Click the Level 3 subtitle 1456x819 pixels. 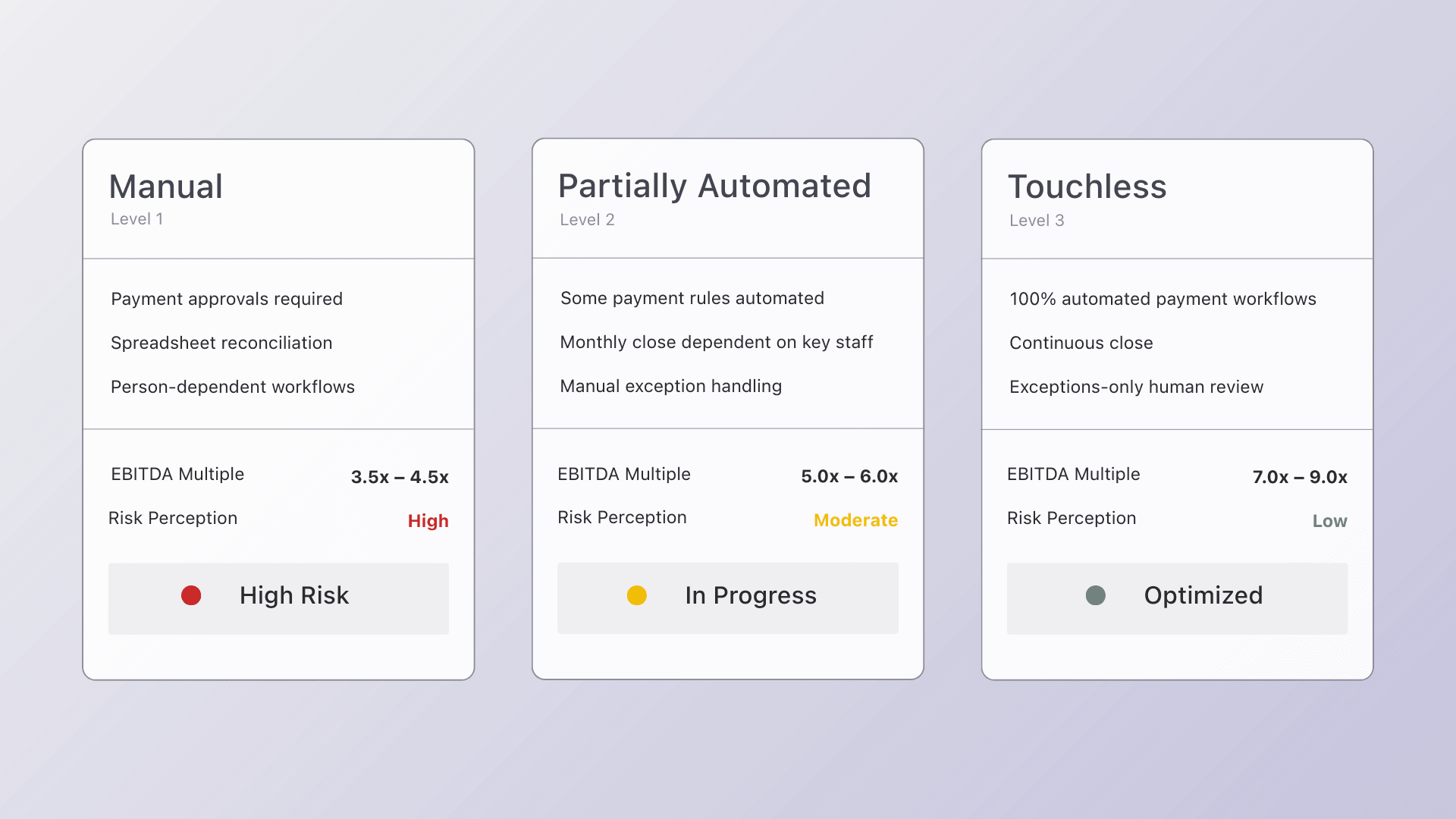pyautogui.click(x=1037, y=221)
